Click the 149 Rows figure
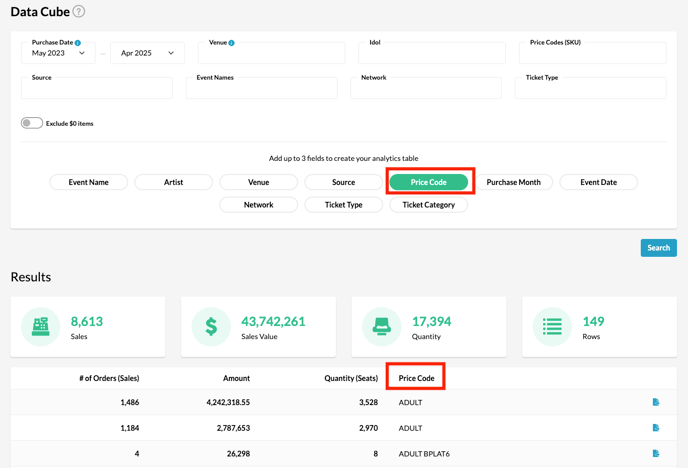The height and width of the screenshot is (468, 688). [593, 322]
